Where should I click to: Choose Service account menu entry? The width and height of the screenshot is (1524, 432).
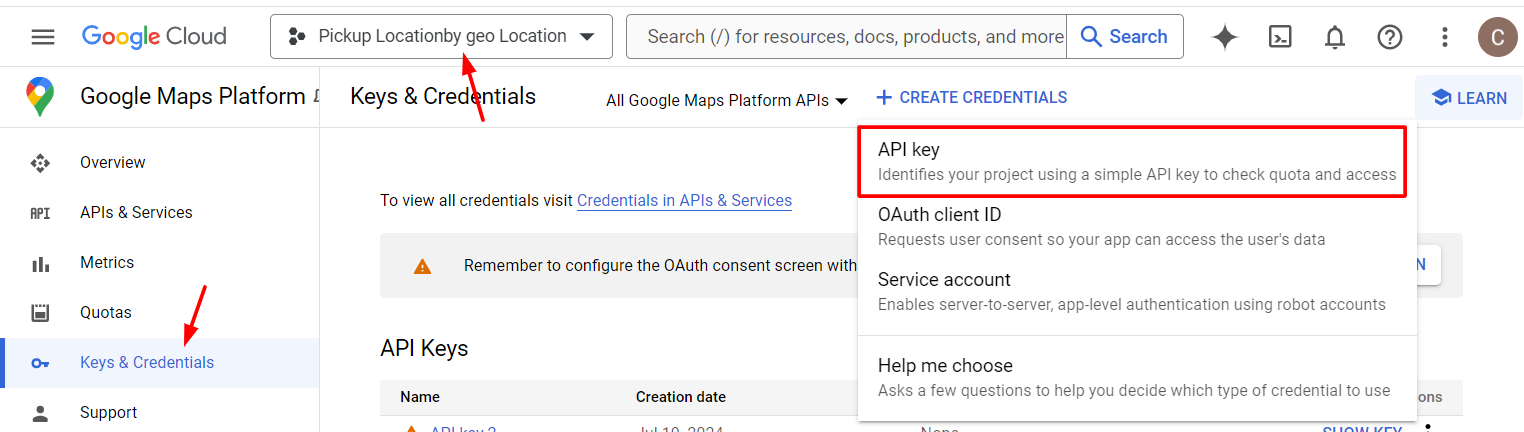pos(1137,291)
